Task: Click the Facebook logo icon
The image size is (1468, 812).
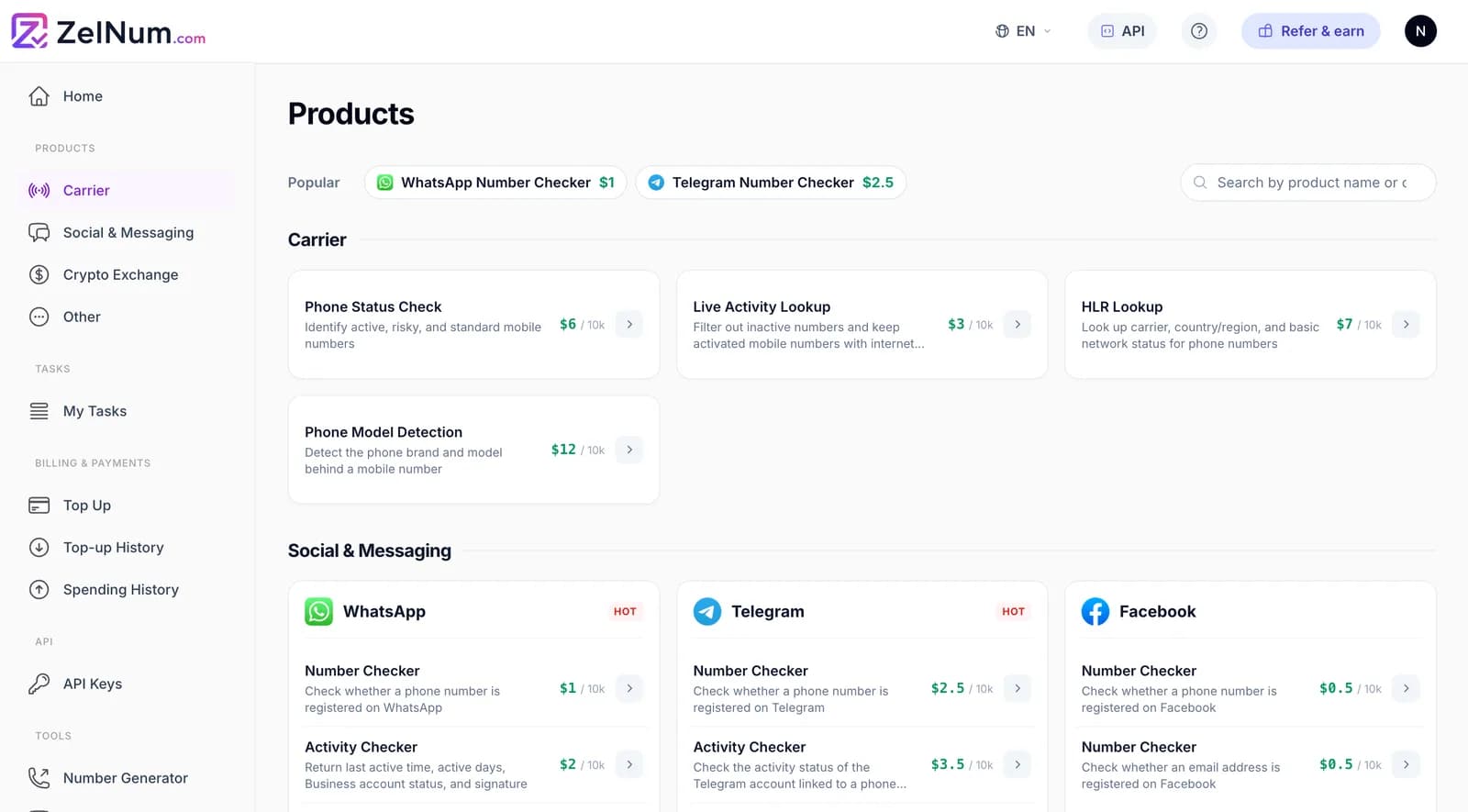Action: point(1095,611)
